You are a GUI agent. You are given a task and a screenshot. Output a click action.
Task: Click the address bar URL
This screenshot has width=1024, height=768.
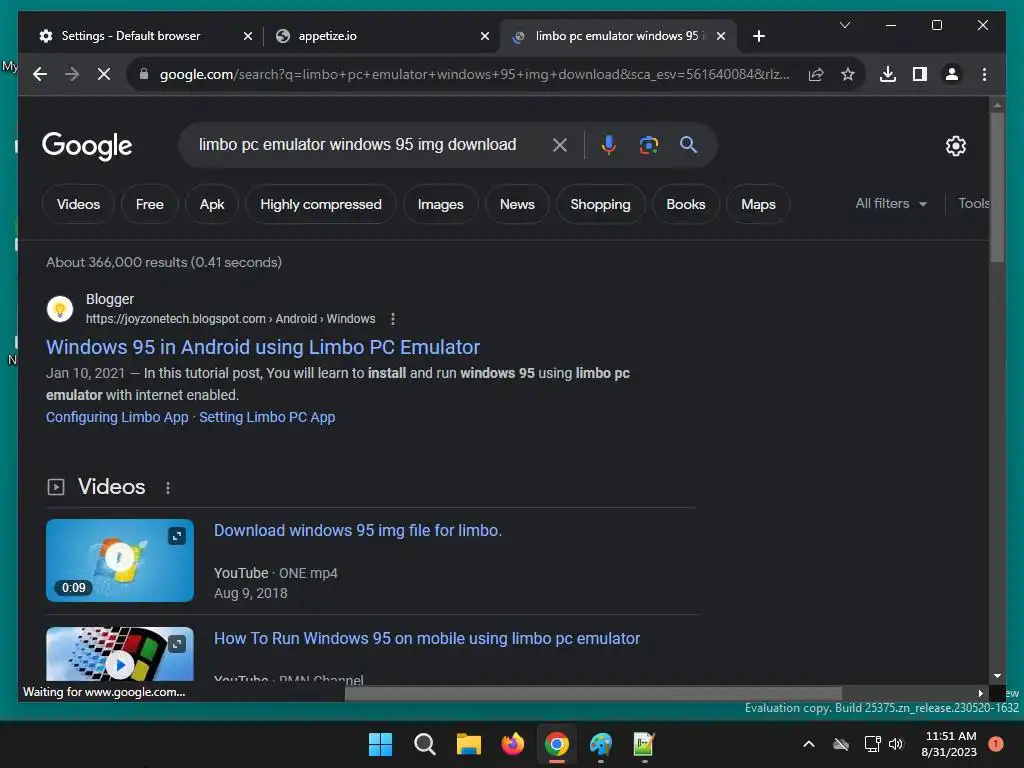[475, 74]
